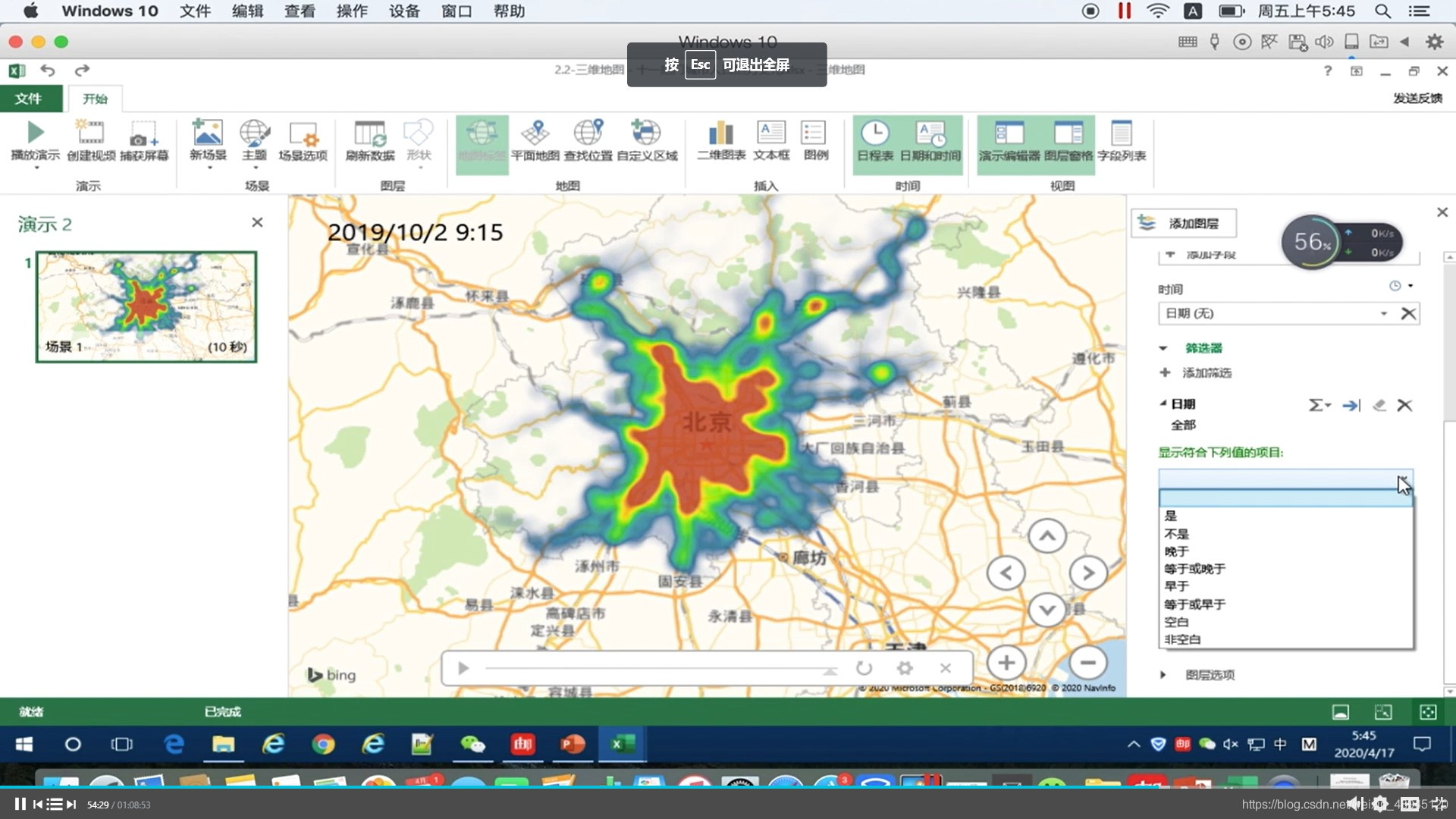Insert a 文本框 text box
The width and height of the screenshot is (1456, 819).
771,134
